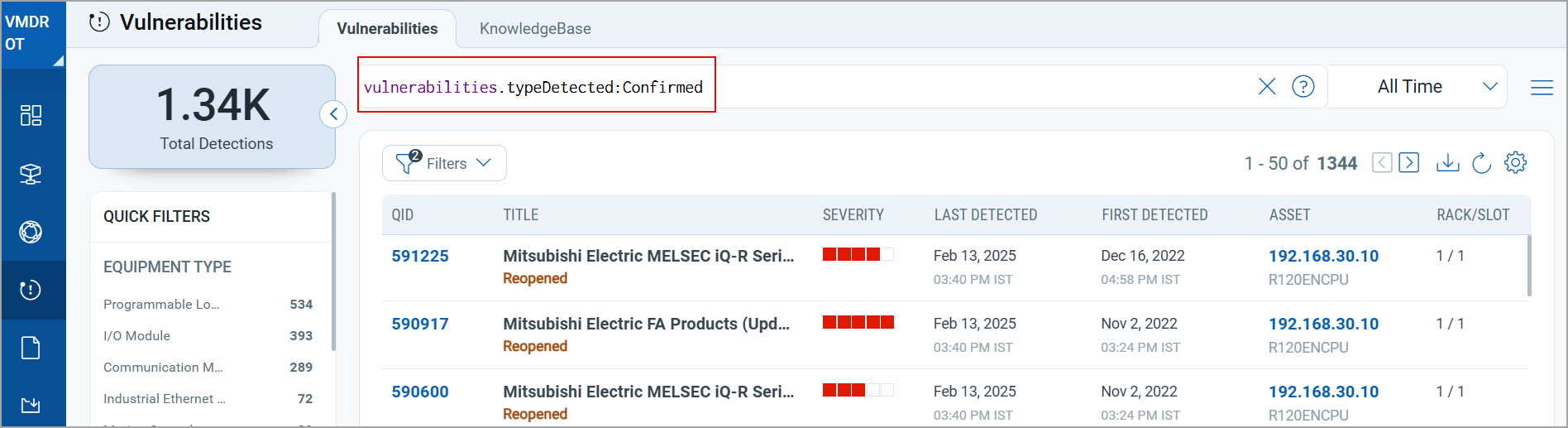Open table settings gear icon

click(x=1515, y=162)
